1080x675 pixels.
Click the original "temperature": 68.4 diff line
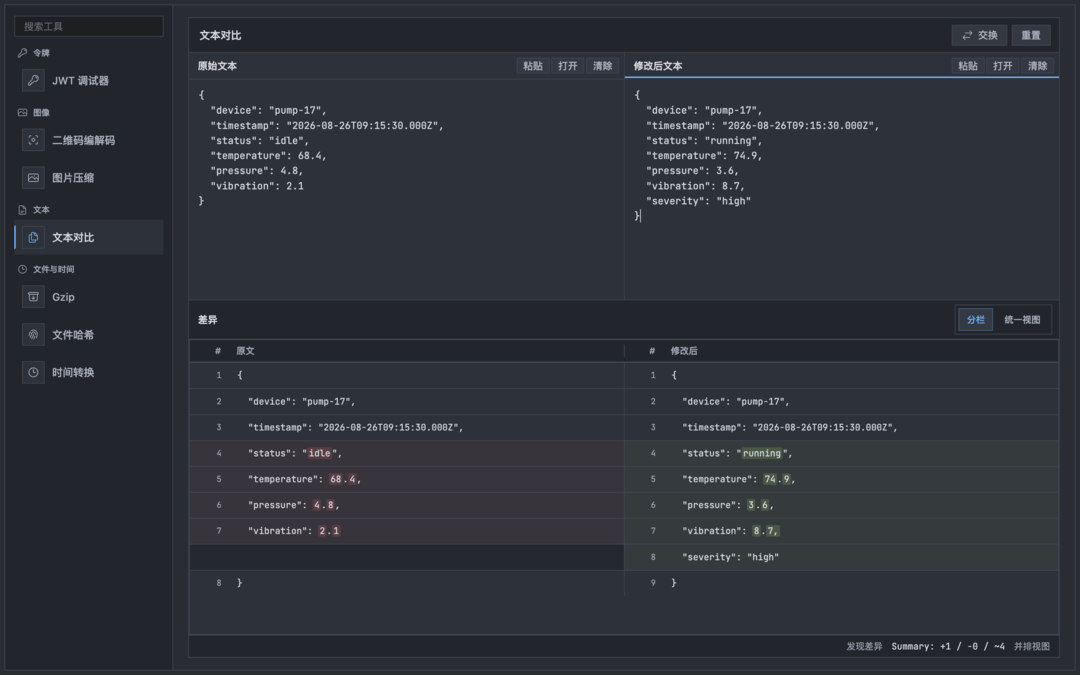pyautogui.click(x=406, y=479)
